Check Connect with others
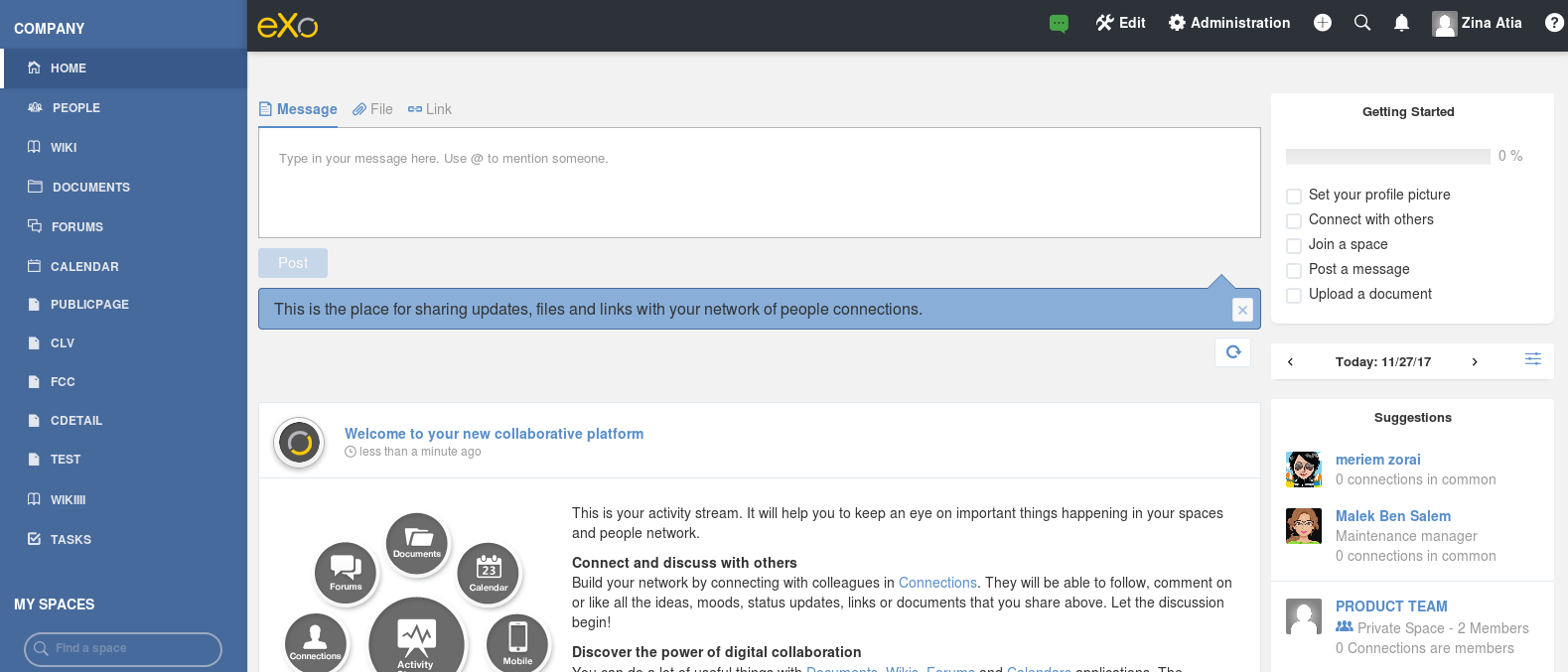 coord(1294,220)
